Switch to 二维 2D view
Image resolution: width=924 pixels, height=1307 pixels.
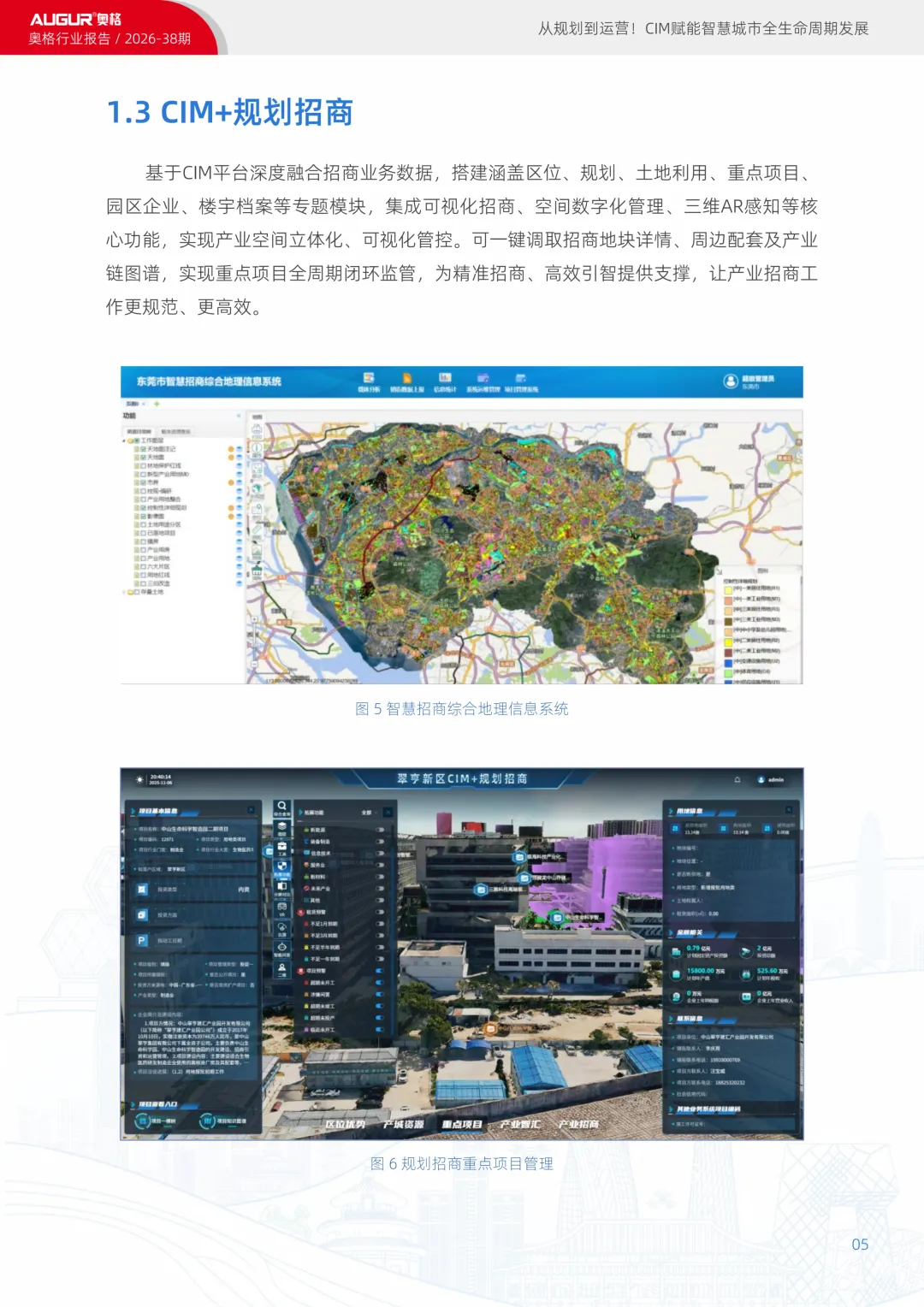282,969
